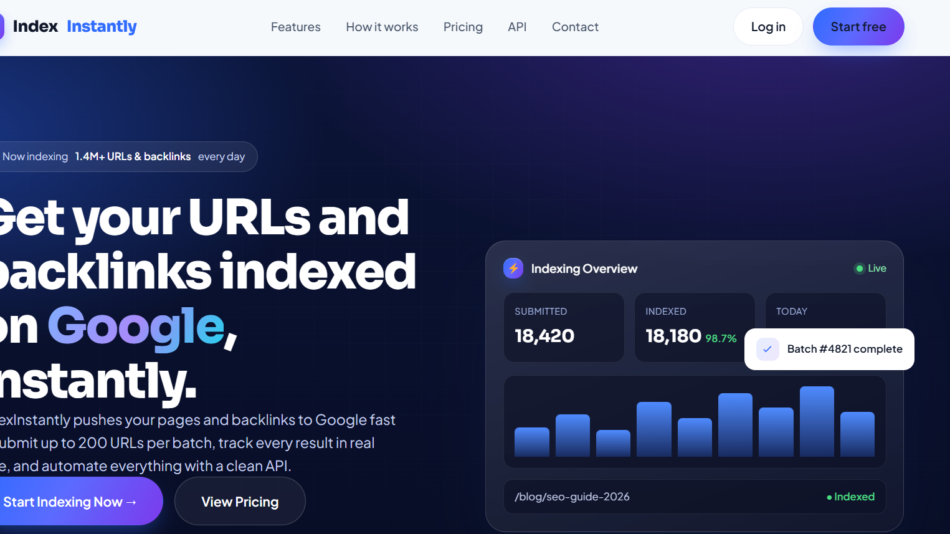Click the '1.4M+ URLs & backlinks' badge
950x534 pixels.
click(133, 156)
